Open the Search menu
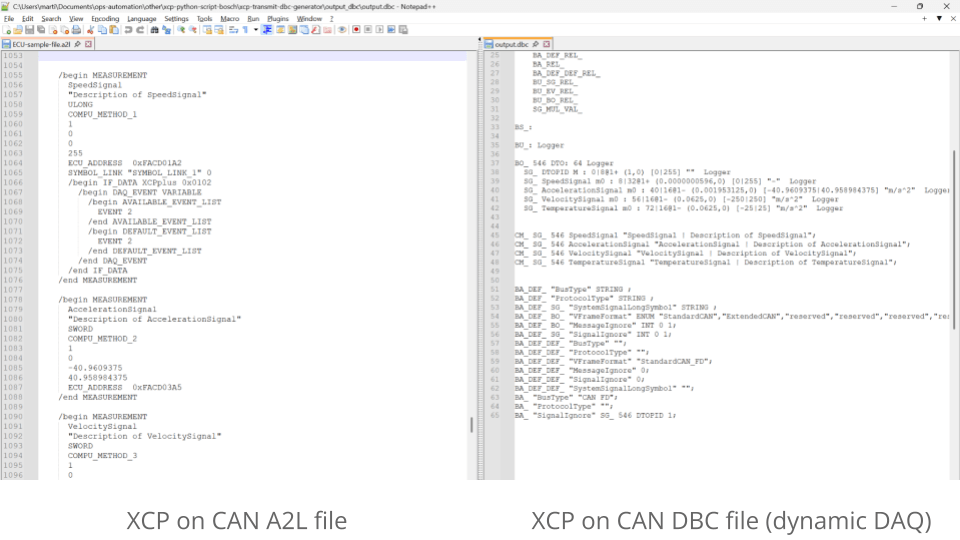The width and height of the screenshot is (960, 540). pyautogui.click(x=51, y=19)
